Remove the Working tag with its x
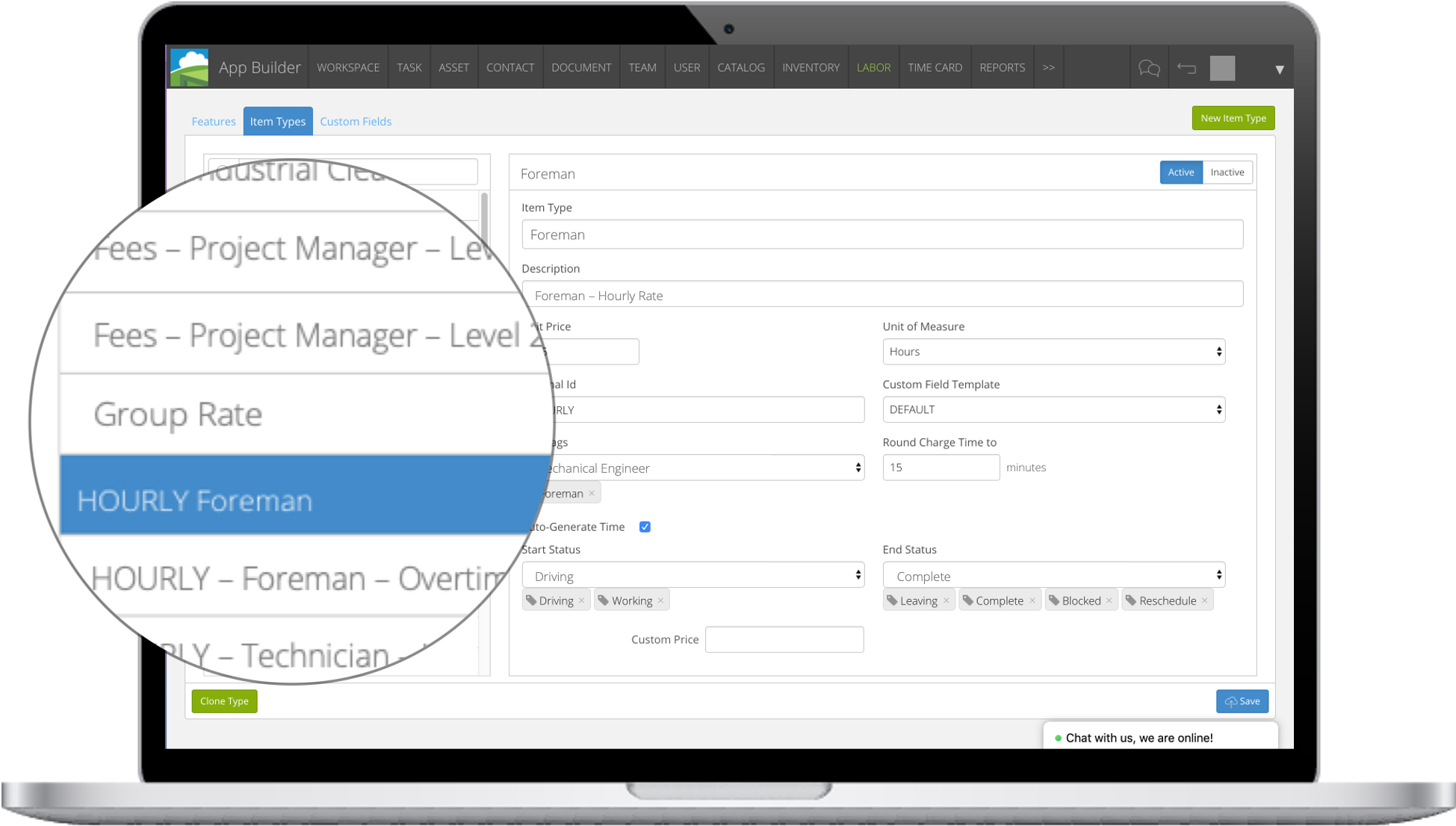Viewport: 1456px width, 826px height. (660, 600)
